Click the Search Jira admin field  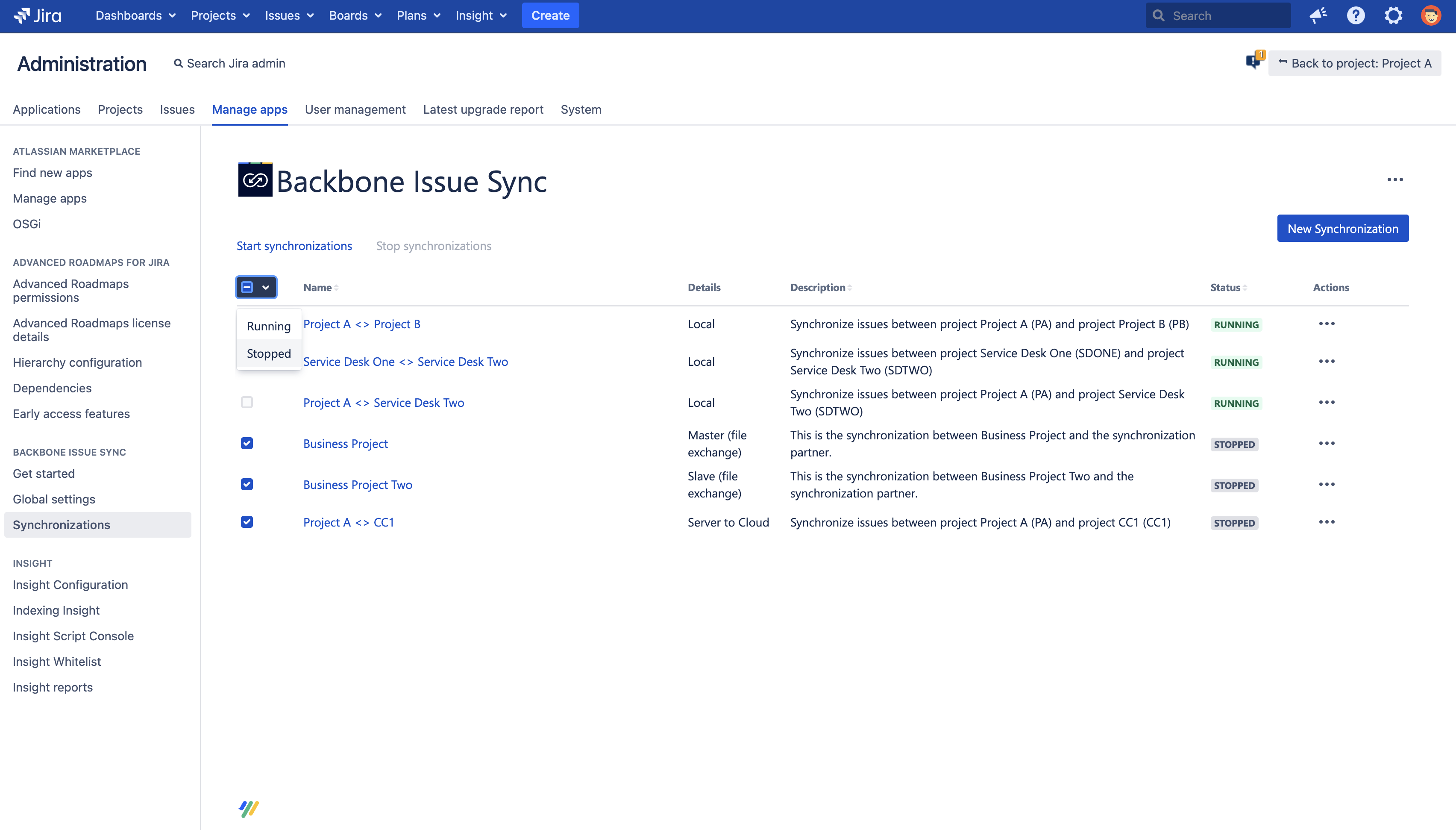(x=235, y=63)
